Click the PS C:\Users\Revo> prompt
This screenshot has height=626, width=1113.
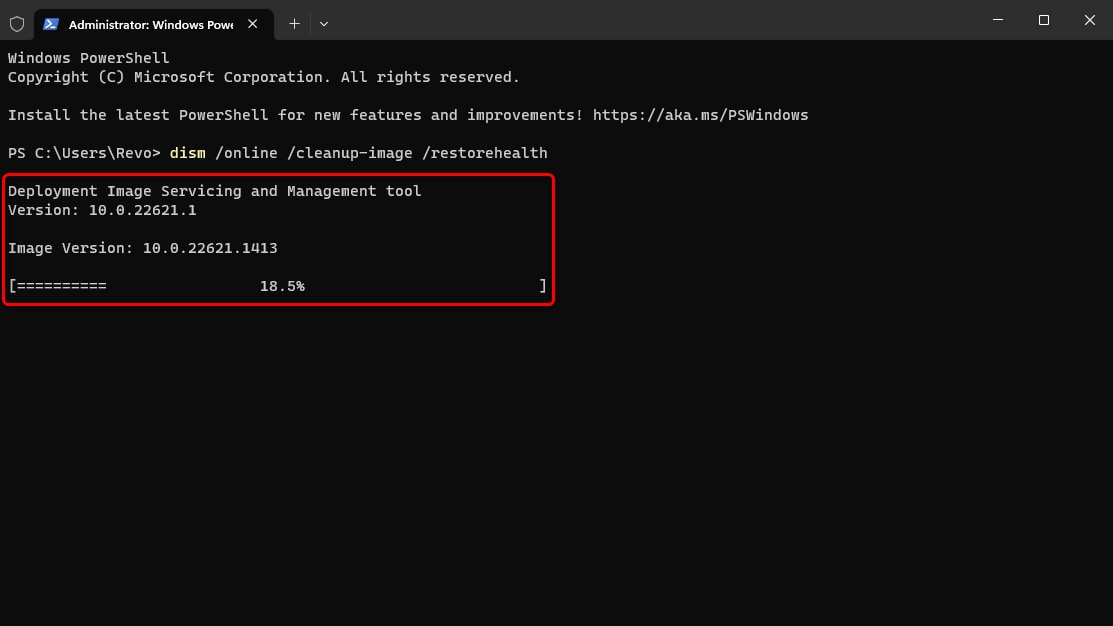84,153
